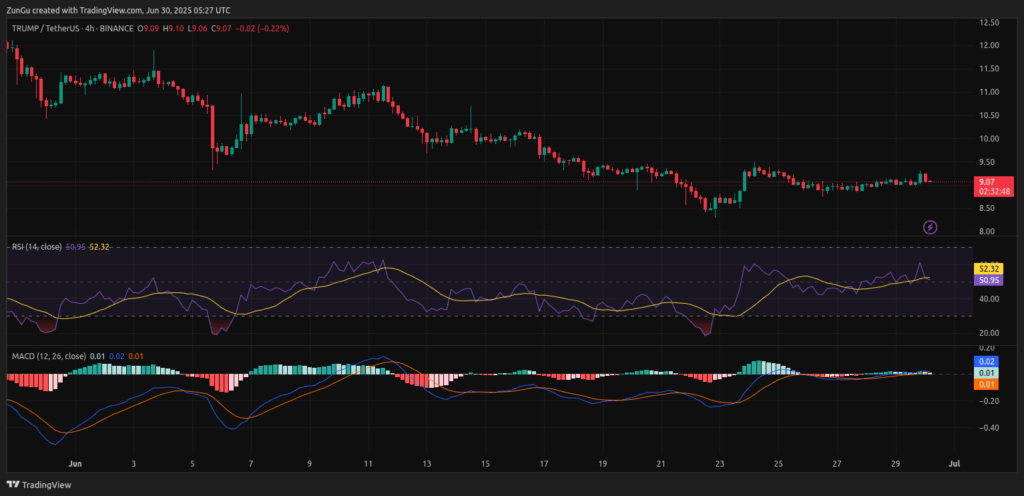Click the purple lightning bolt icon
The height and width of the screenshot is (496, 1024).
(x=931, y=227)
